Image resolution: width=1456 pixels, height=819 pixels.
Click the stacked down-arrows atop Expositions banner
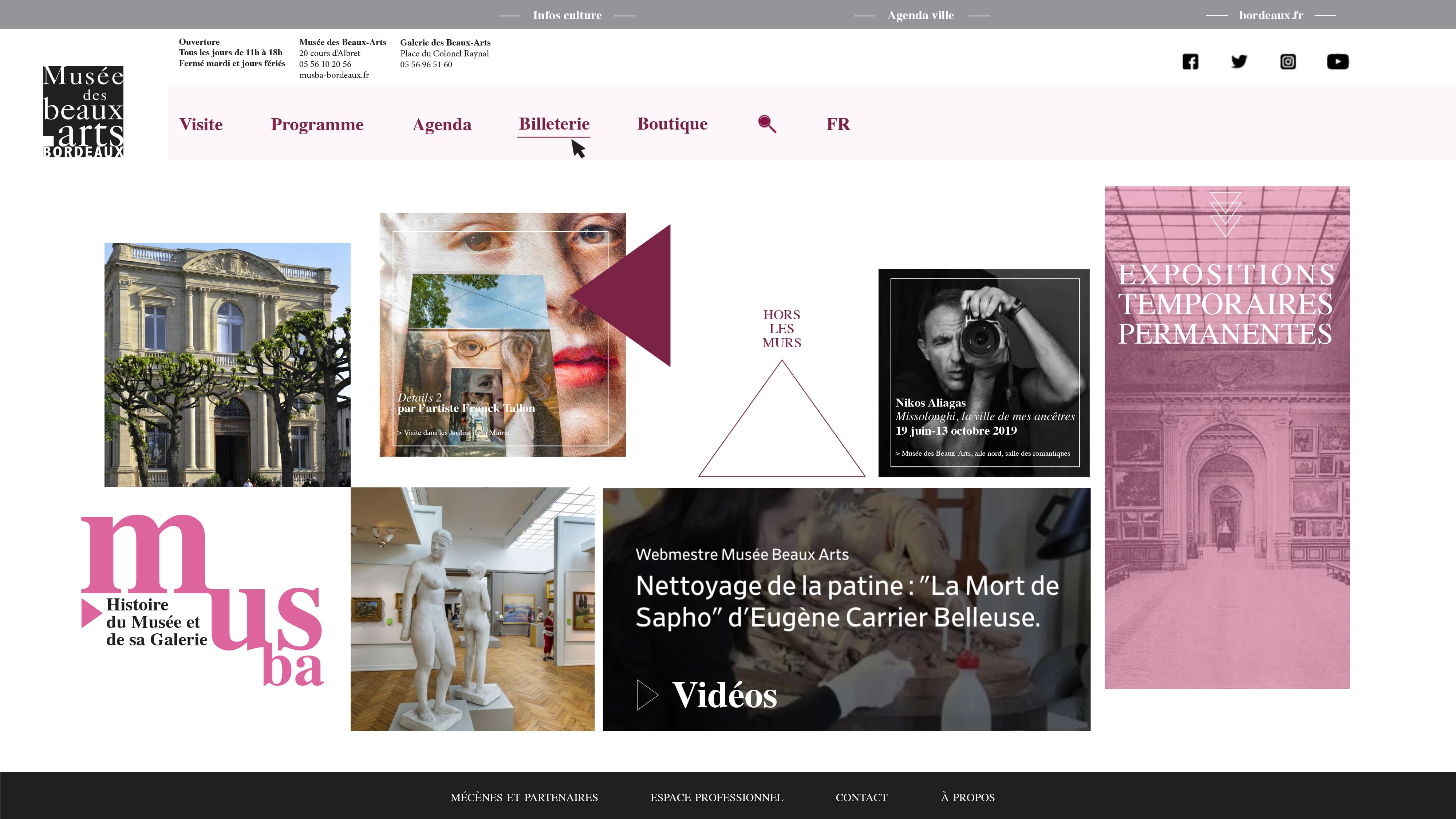click(1226, 214)
